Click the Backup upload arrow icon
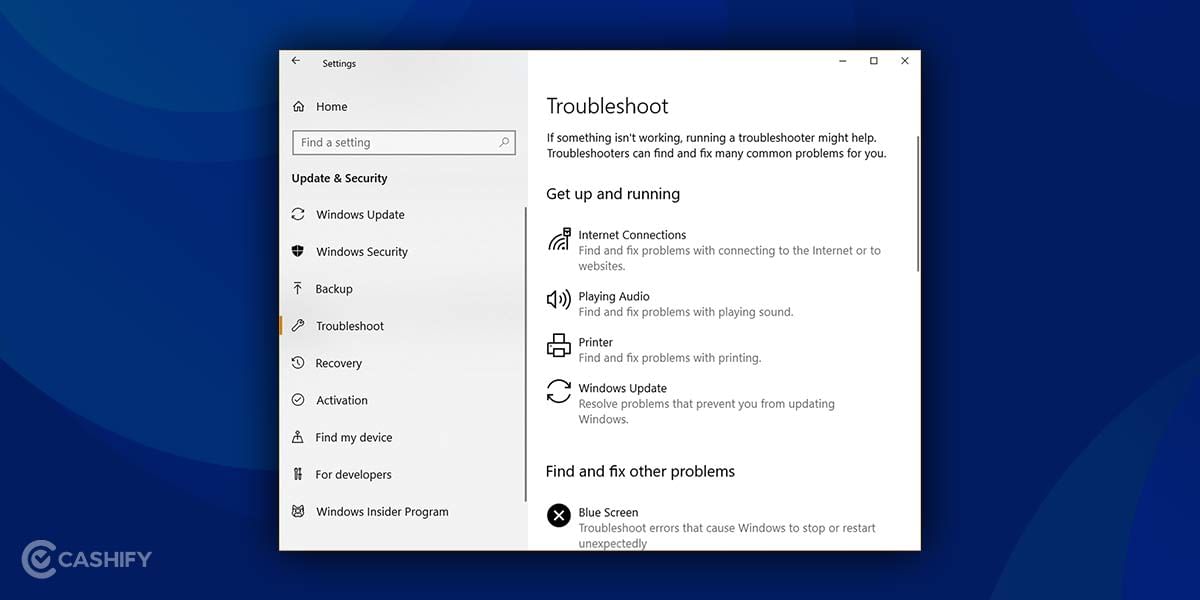1200x600 pixels. 298,288
